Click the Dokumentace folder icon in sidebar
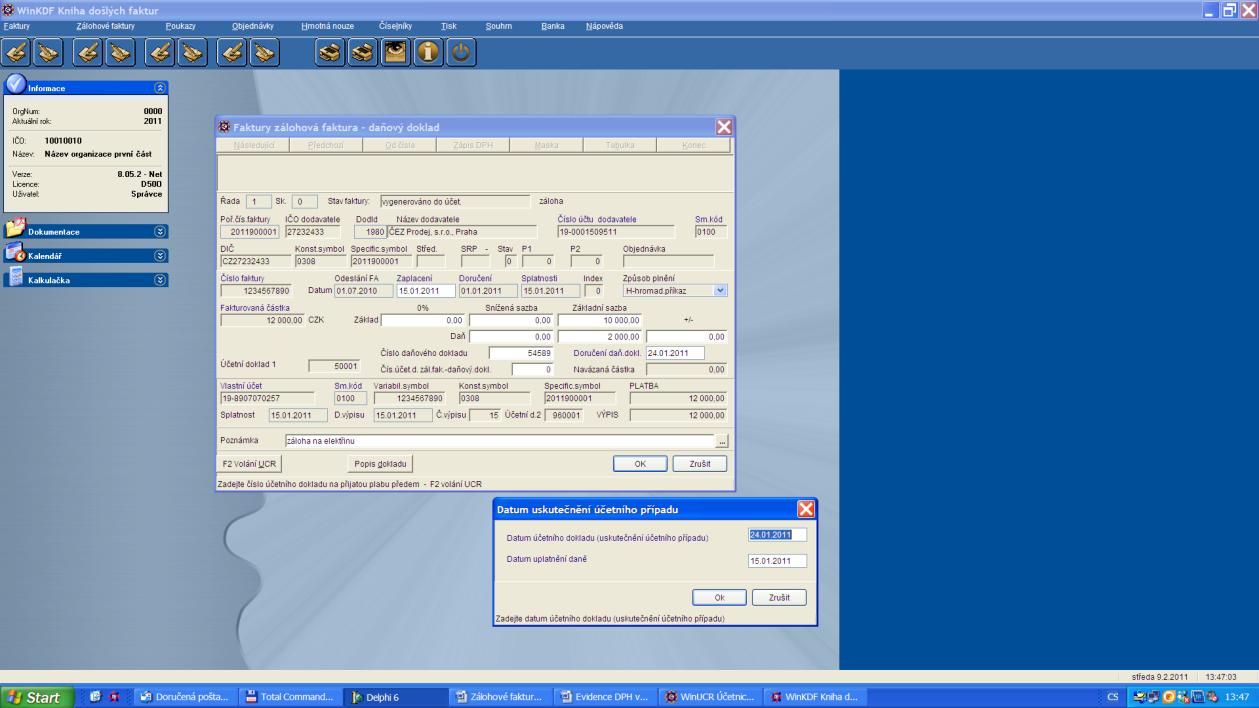Viewport: 1259px width, 708px height. pos(15,230)
